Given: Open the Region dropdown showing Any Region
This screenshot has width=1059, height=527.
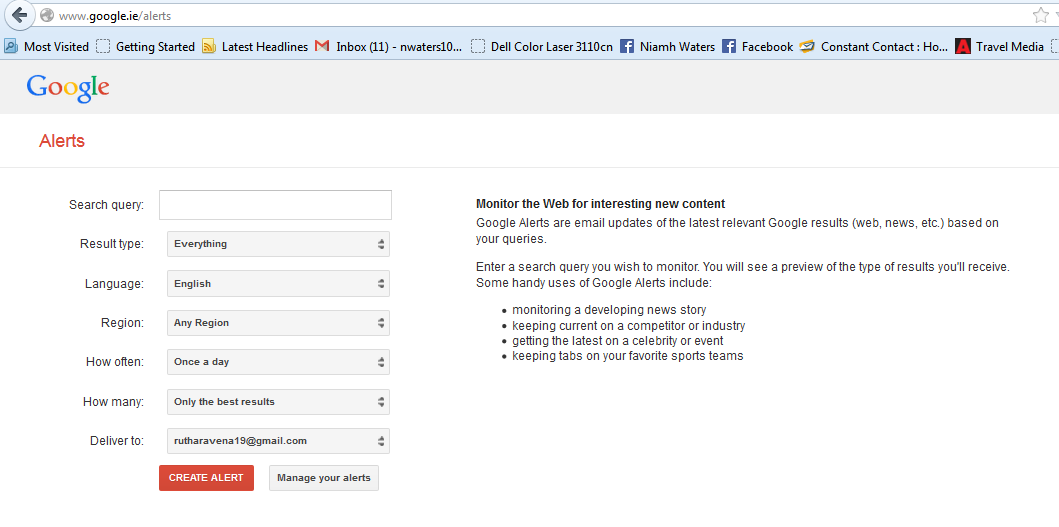Looking at the screenshot, I should click(x=278, y=323).
